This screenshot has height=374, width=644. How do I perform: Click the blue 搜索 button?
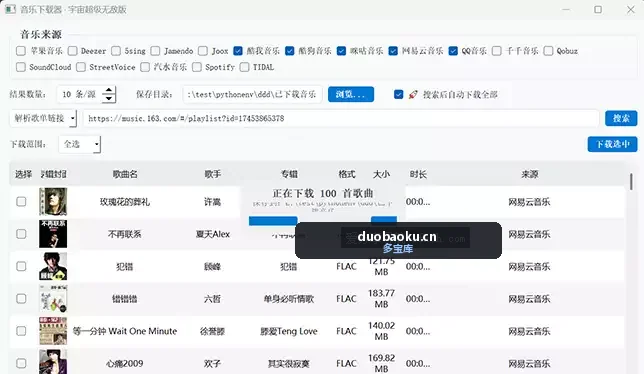pyautogui.click(x=621, y=119)
